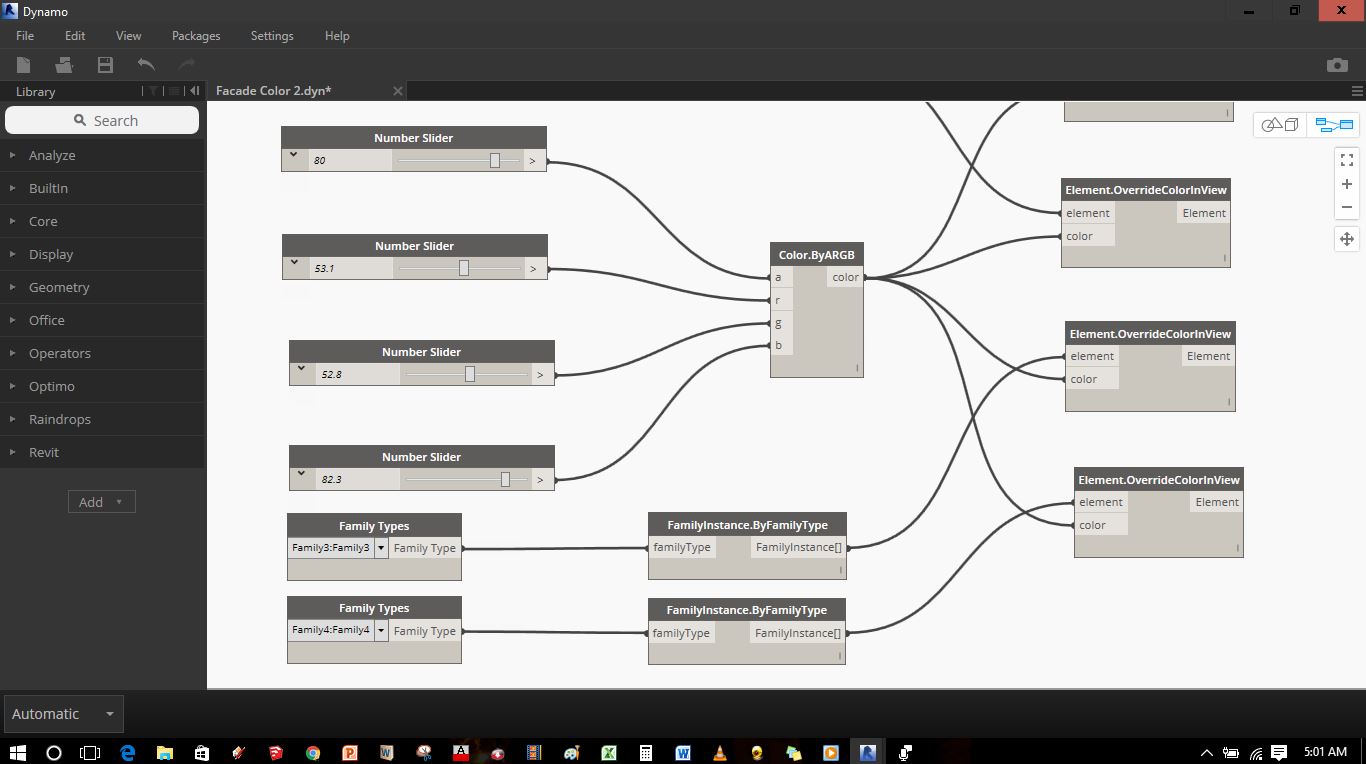The height and width of the screenshot is (764, 1366).
Task: Change library view layout icon
Action: pos(174,91)
